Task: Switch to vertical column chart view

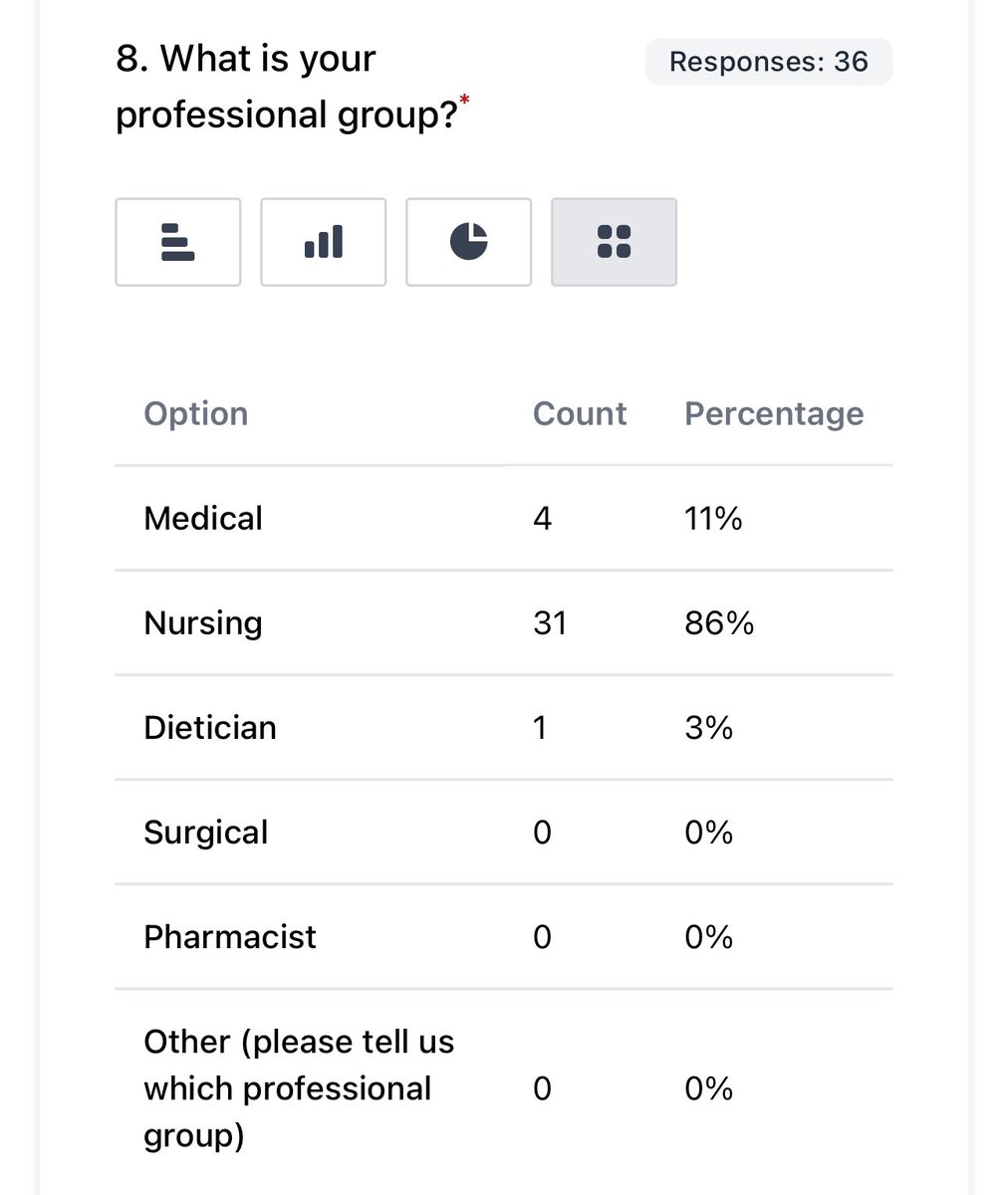Action: coord(323,242)
